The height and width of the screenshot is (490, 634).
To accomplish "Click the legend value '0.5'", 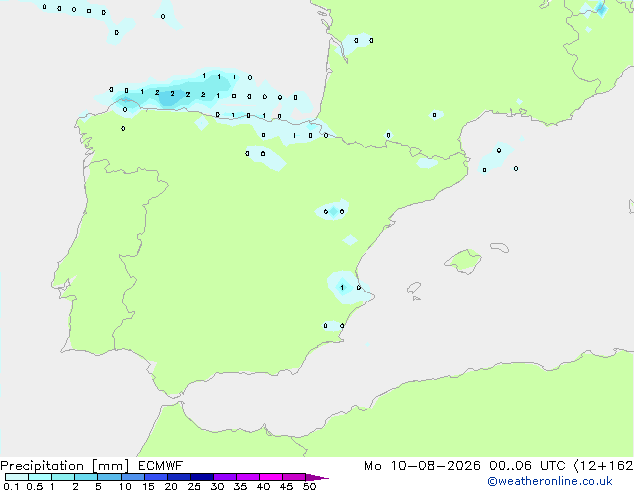I will click(x=35, y=486).
